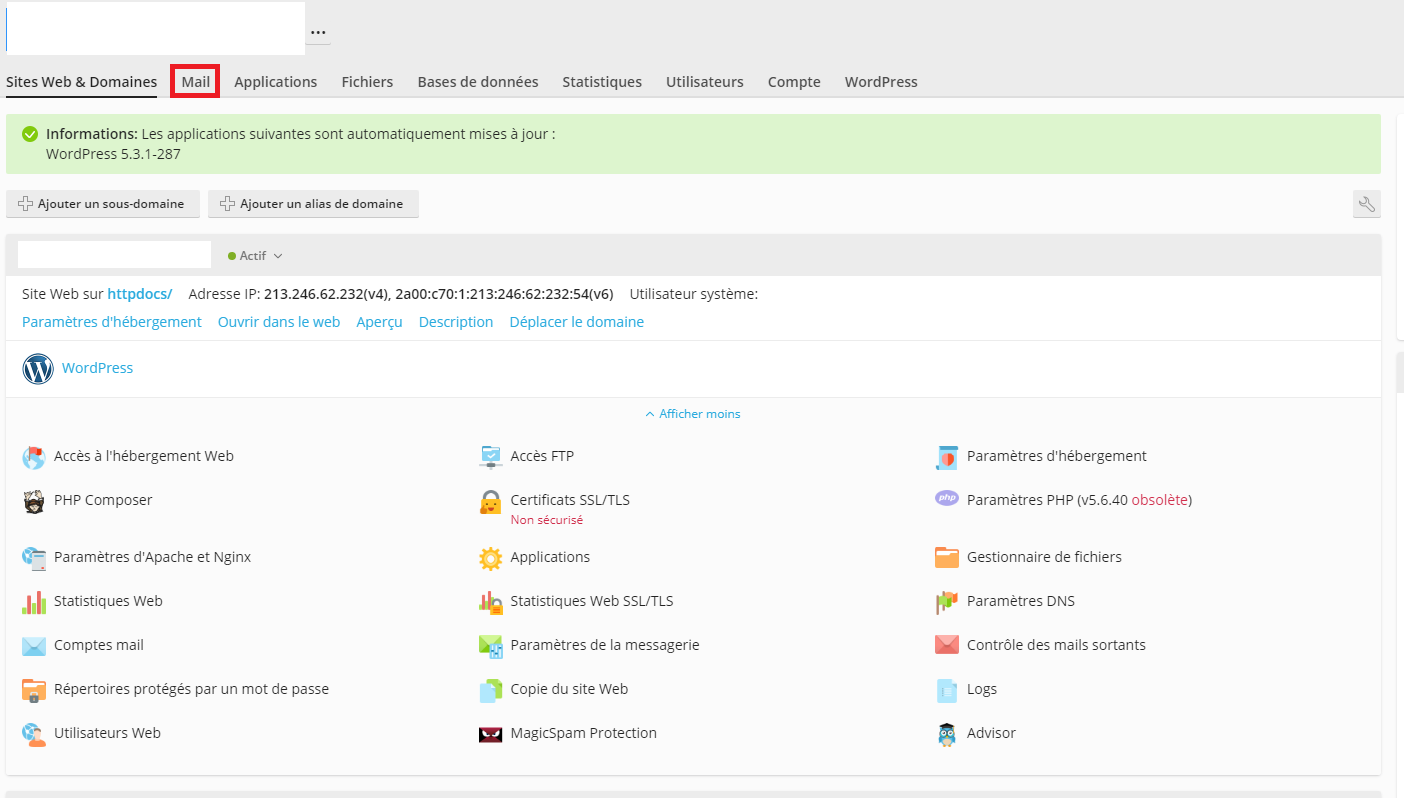Open the Fichiers tab
Image resolution: width=1404 pixels, height=798 pixels.
click(x=367, y=82)
